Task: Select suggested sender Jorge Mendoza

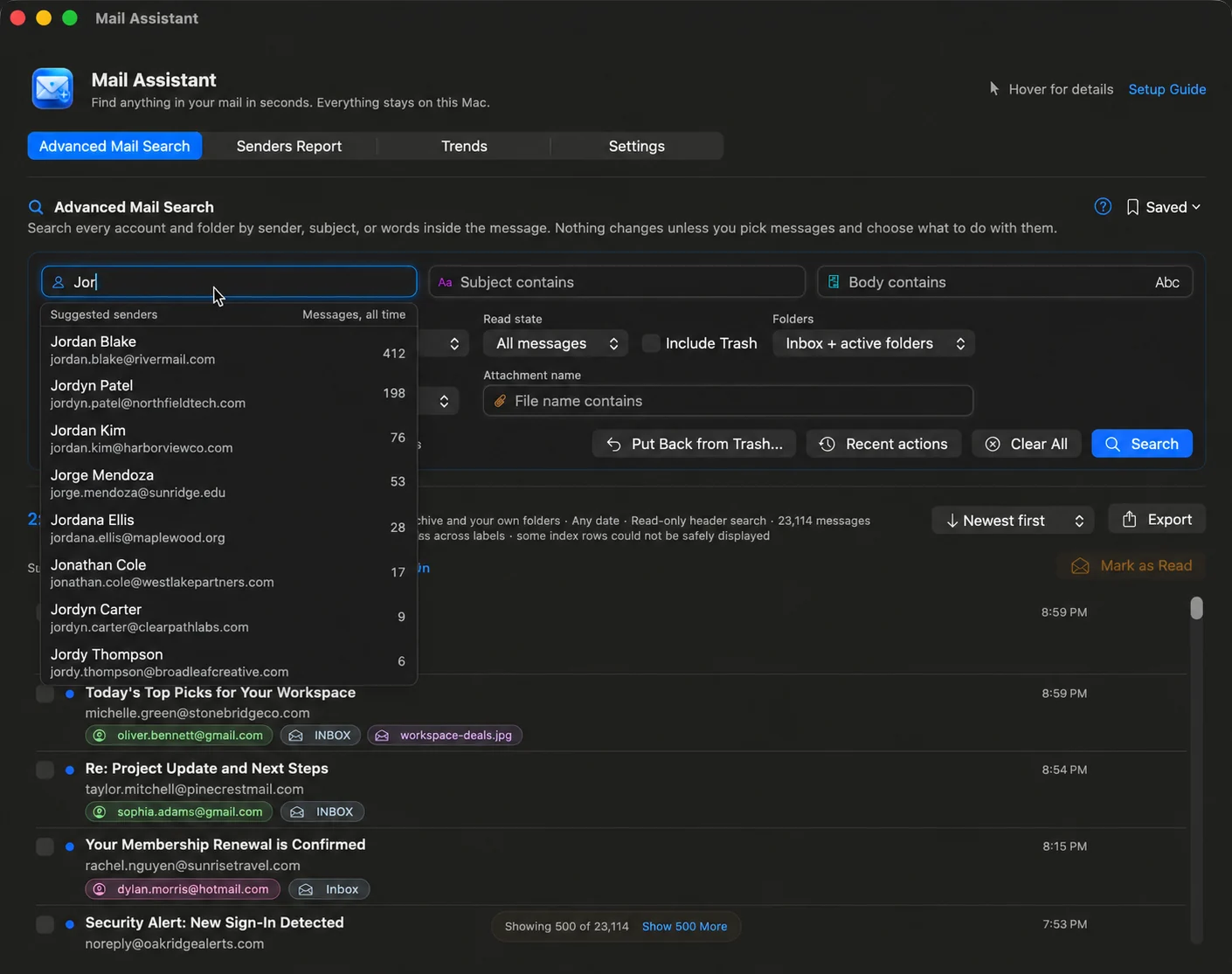Action: click(229, 484)
